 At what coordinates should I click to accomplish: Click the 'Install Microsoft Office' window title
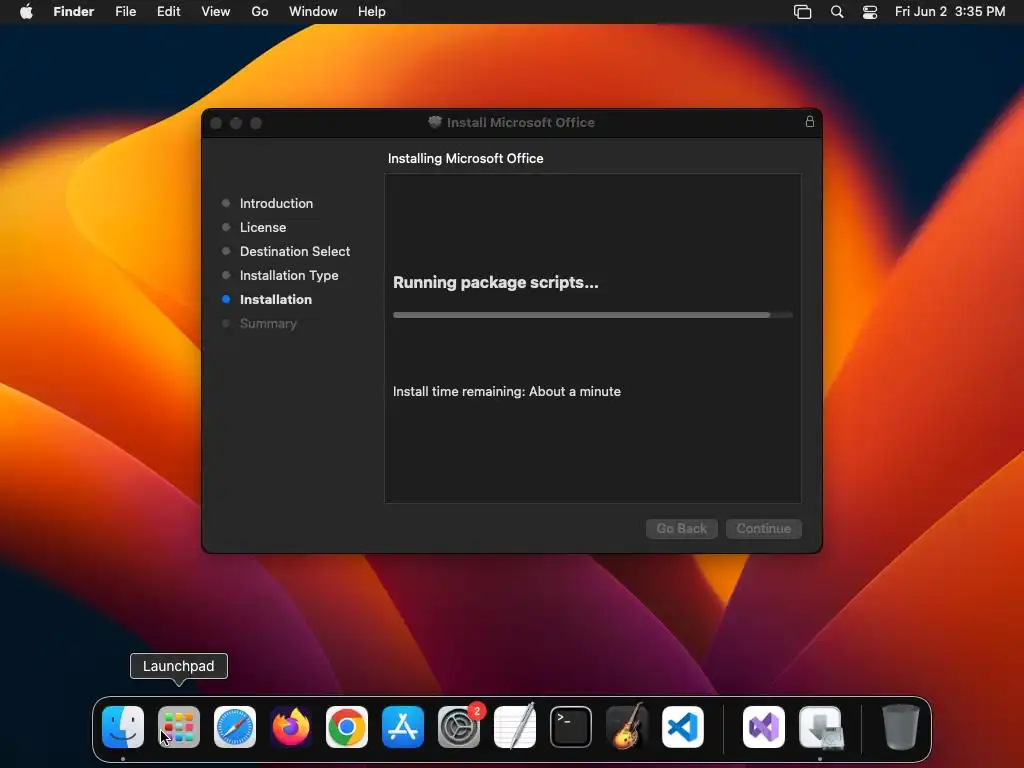point(520,122)
